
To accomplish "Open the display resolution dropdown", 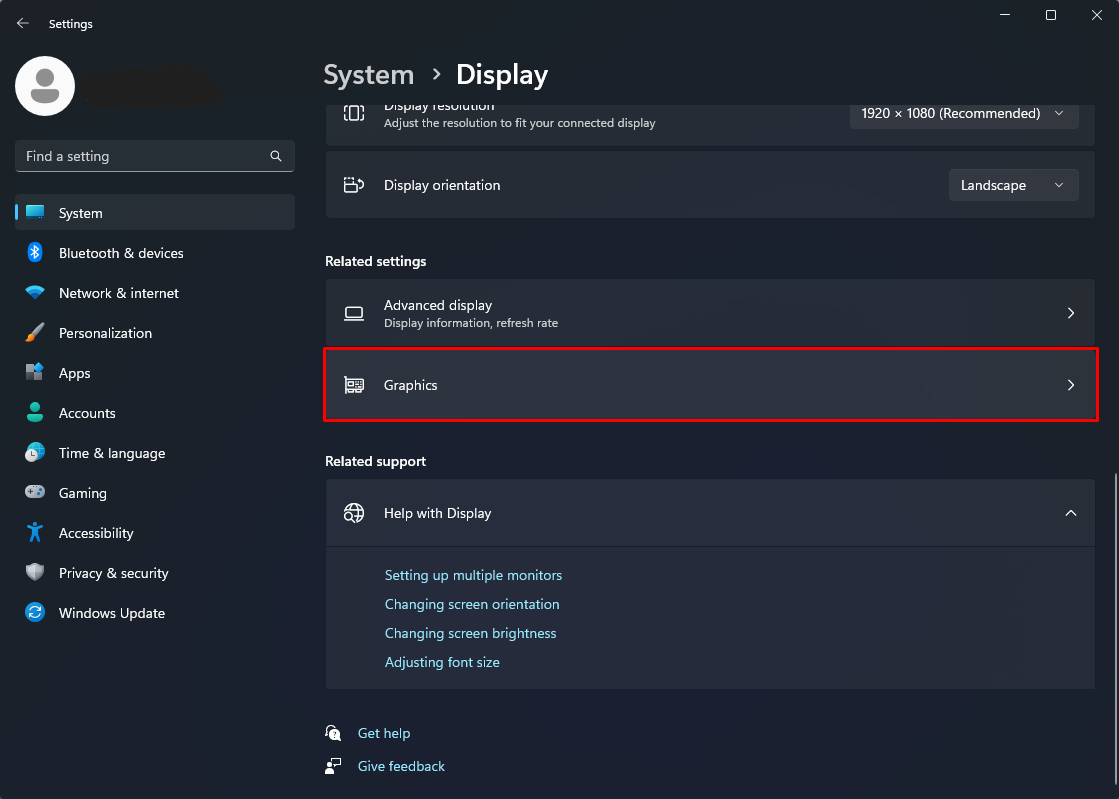I will [963, 114].
